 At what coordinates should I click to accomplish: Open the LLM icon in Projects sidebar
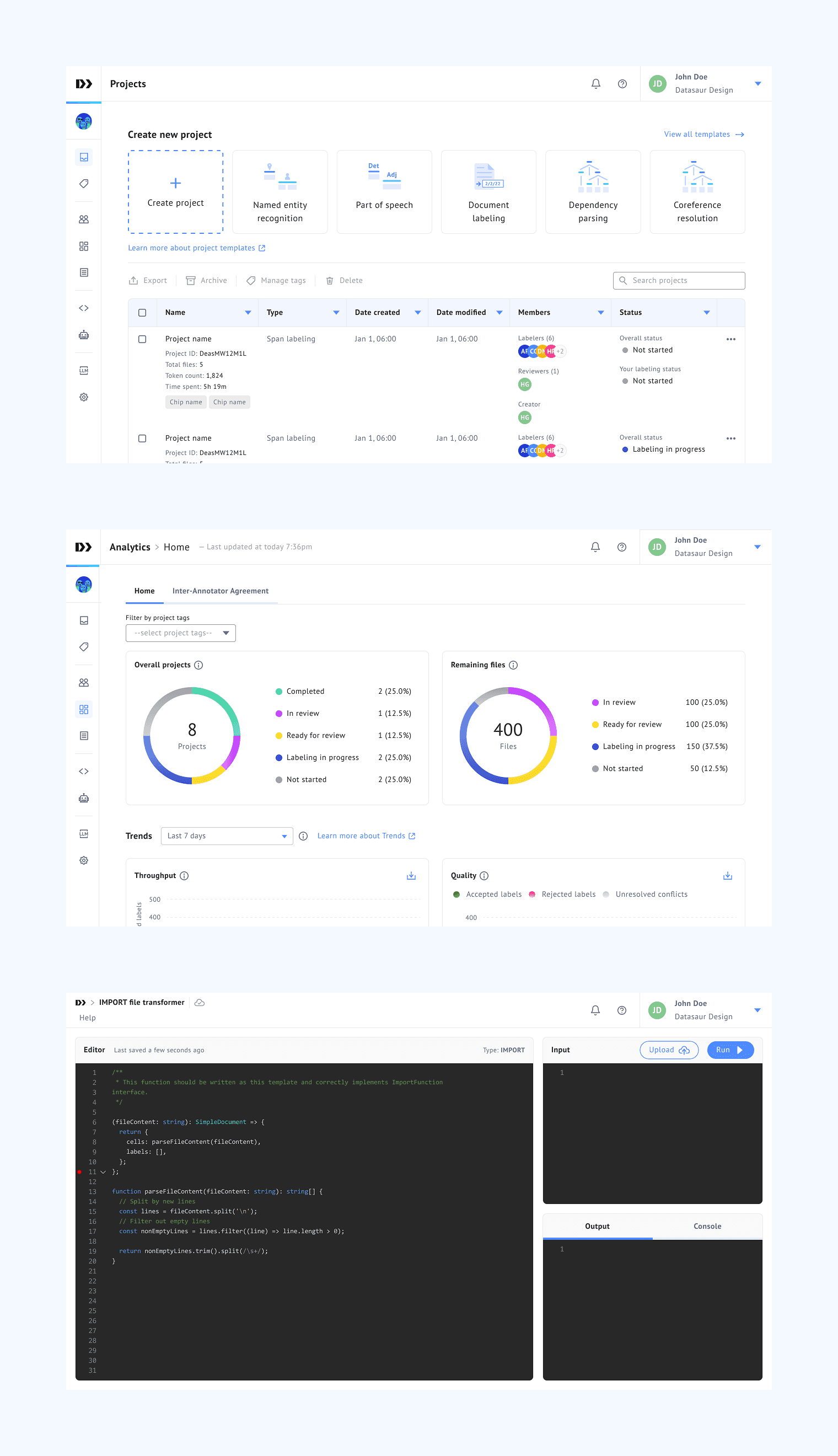coord(83,370)
